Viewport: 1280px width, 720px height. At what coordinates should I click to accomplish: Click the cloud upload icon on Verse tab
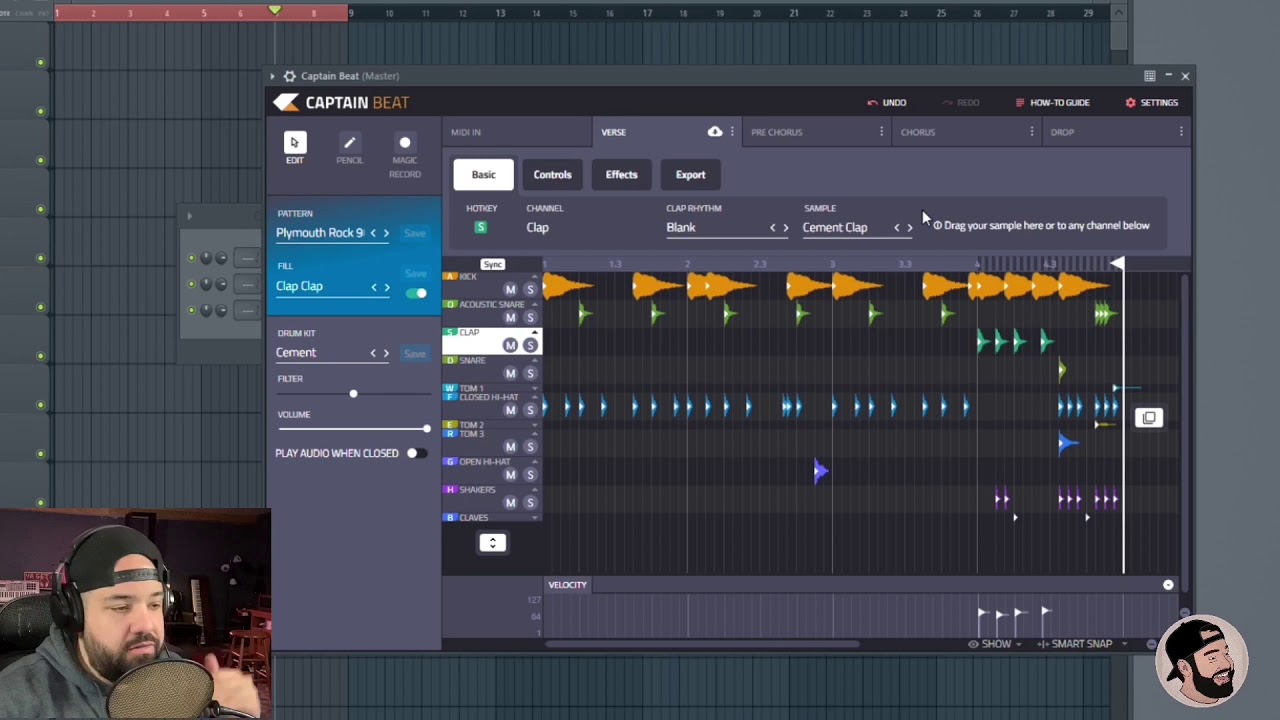click(x=714, y=131)
